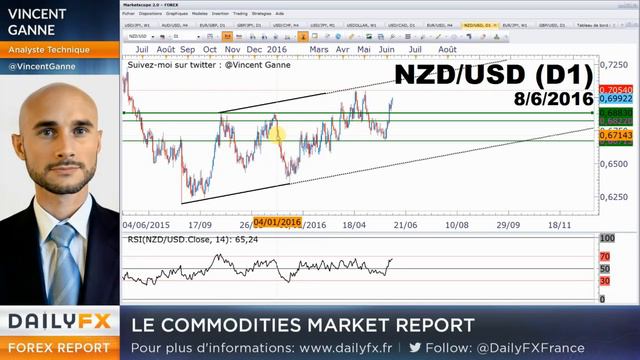
Task: Select the diagonal line drawing tool
Action: click(x=438, y=37)
